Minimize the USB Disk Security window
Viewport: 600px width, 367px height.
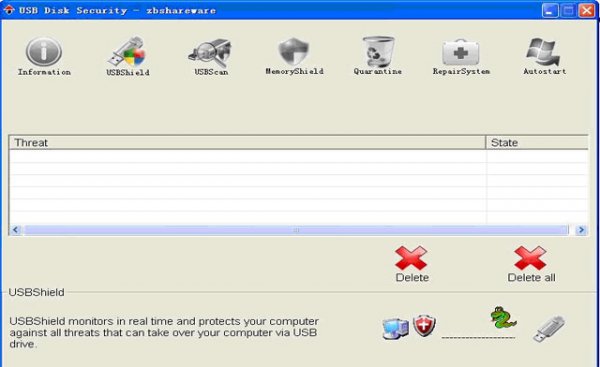[x=549, y=10]
